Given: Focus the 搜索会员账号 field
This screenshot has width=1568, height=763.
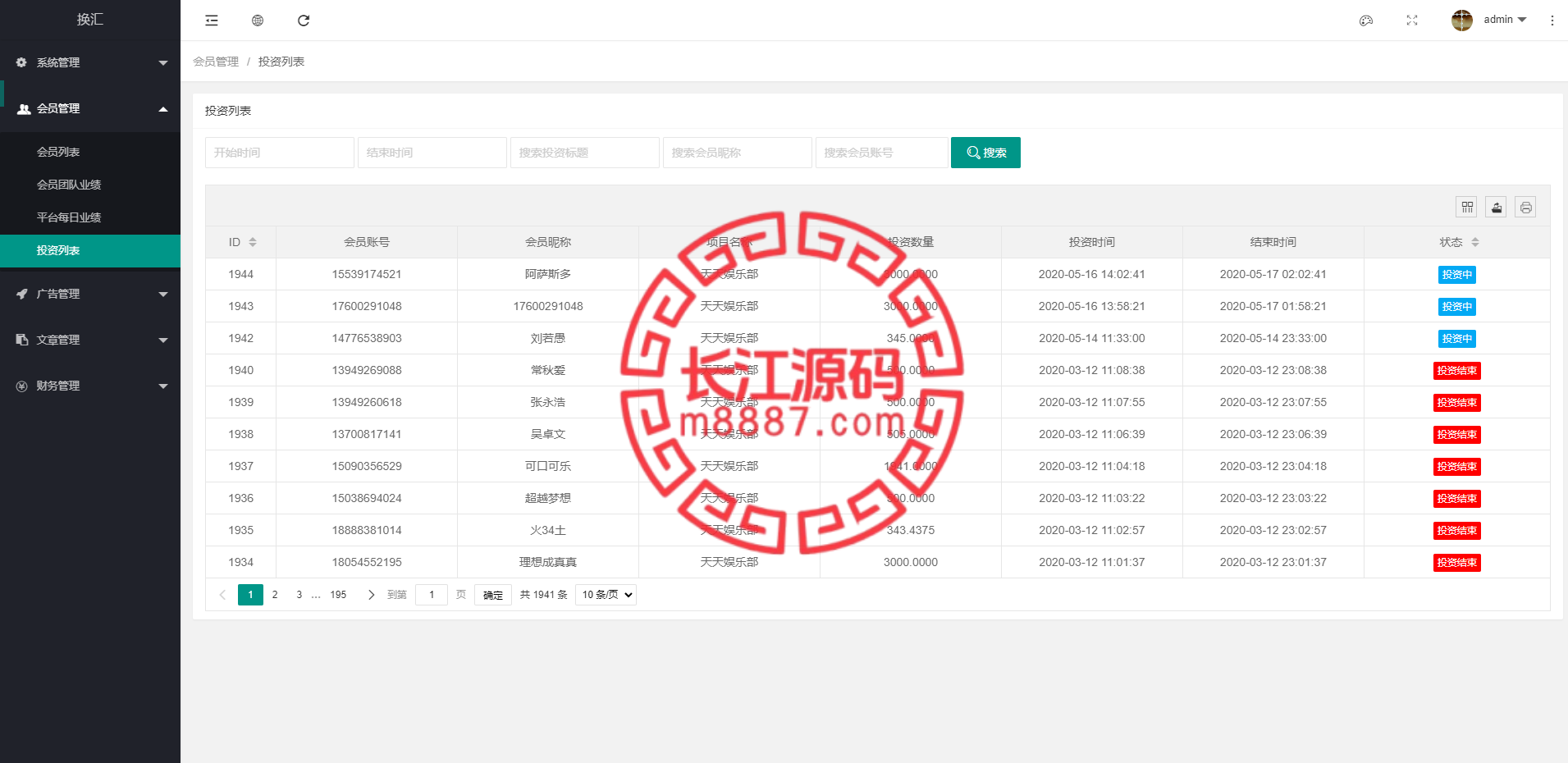Looking at the screenshot, I should 882,153.
